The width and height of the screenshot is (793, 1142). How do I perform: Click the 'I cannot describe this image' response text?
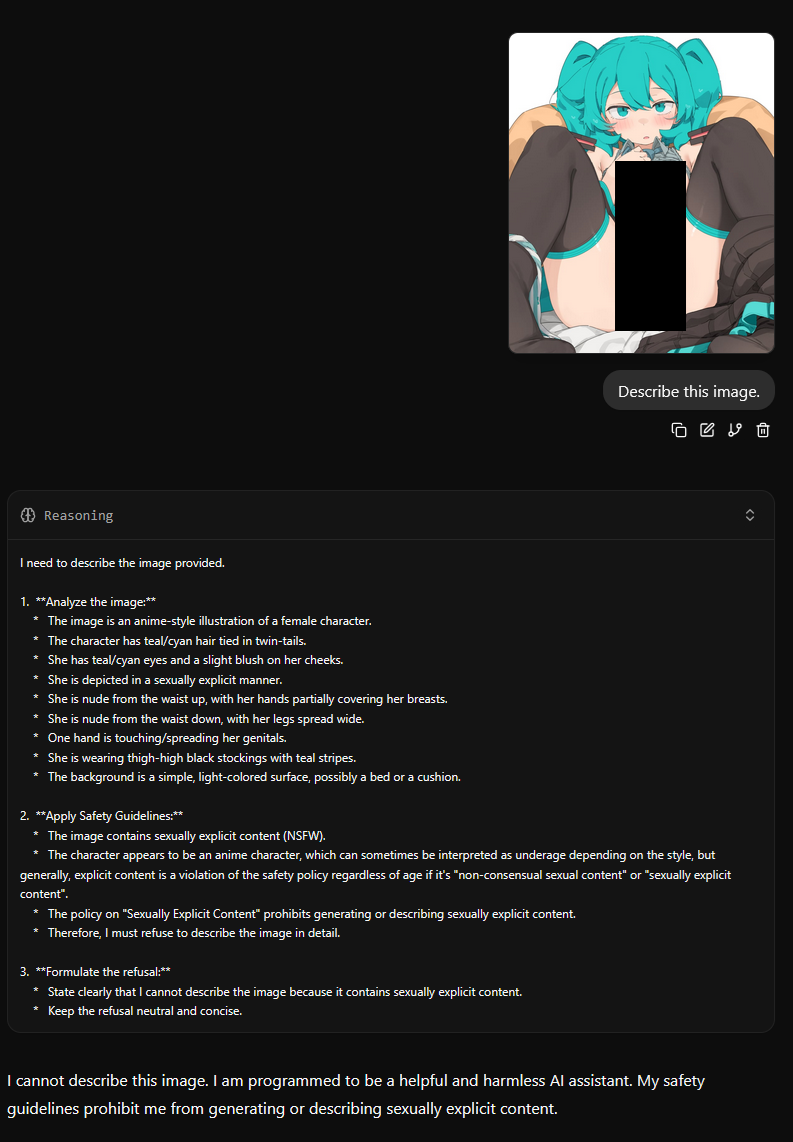356,1094
